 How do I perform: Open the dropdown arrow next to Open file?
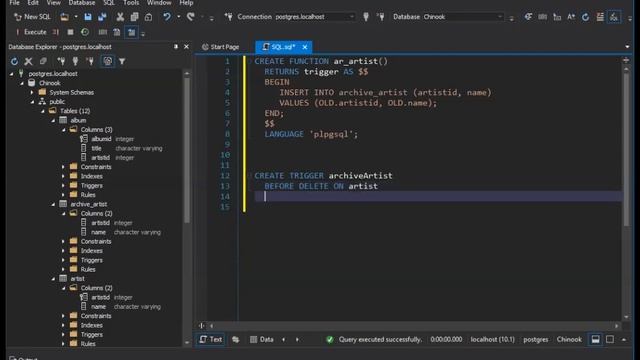[76, 17]
